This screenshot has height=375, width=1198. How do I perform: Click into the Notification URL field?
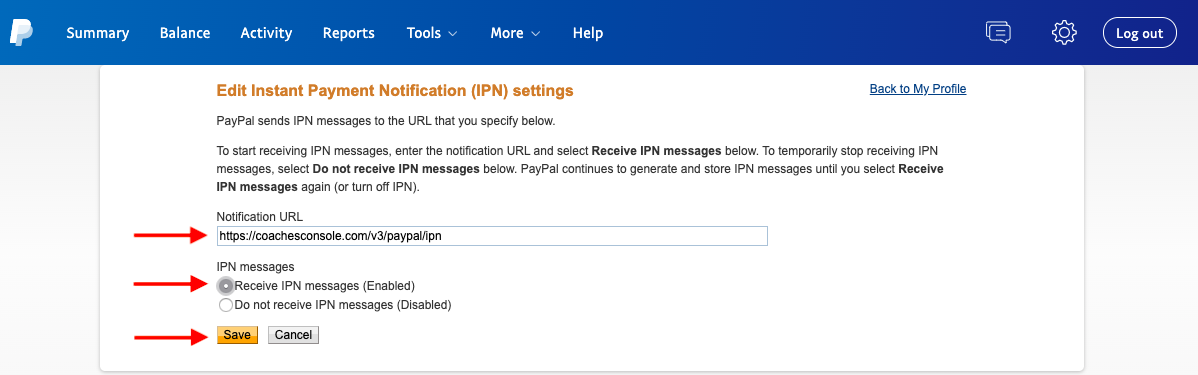point(492,236)
